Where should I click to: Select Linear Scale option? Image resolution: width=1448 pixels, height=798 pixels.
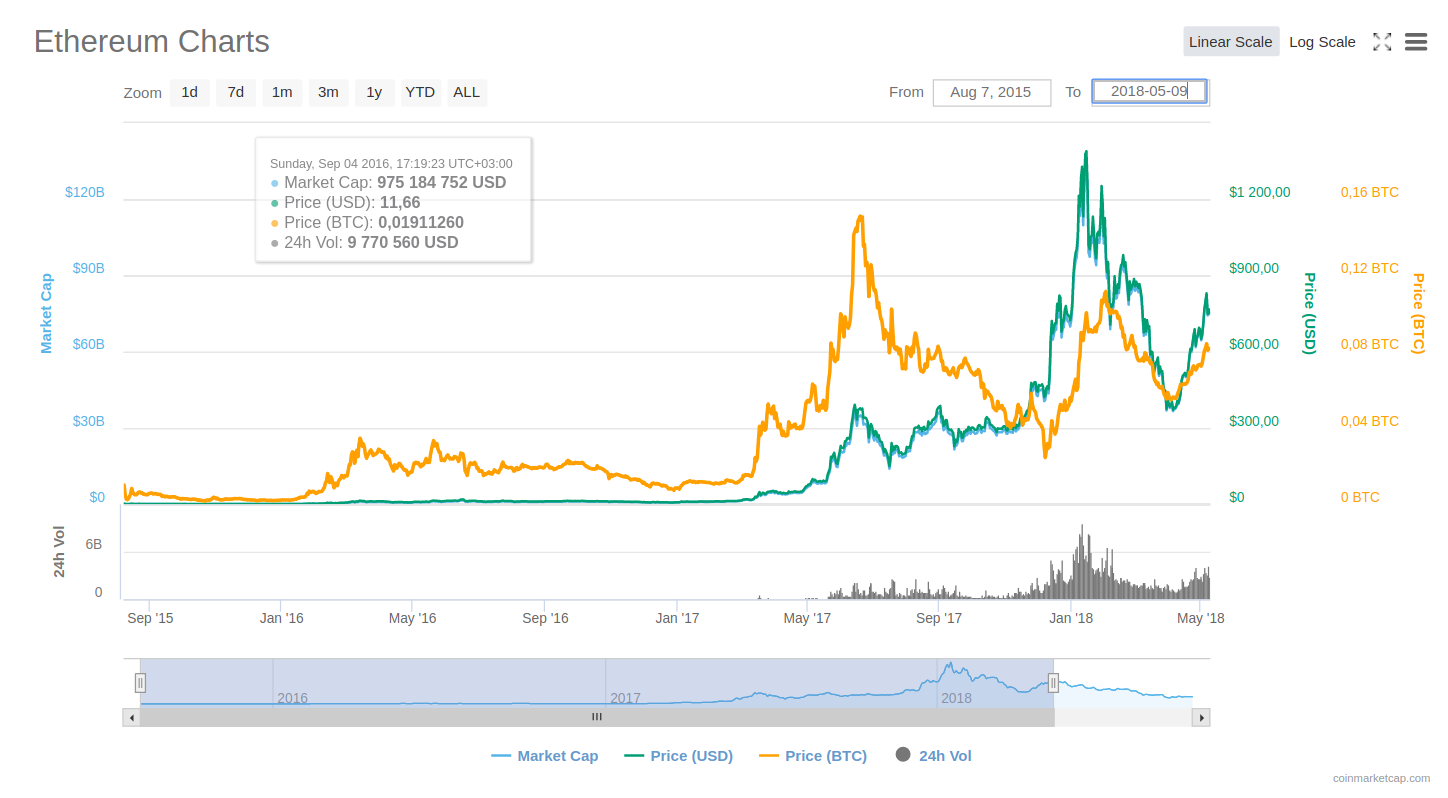pyautogui.click(x=1230, y=42)
